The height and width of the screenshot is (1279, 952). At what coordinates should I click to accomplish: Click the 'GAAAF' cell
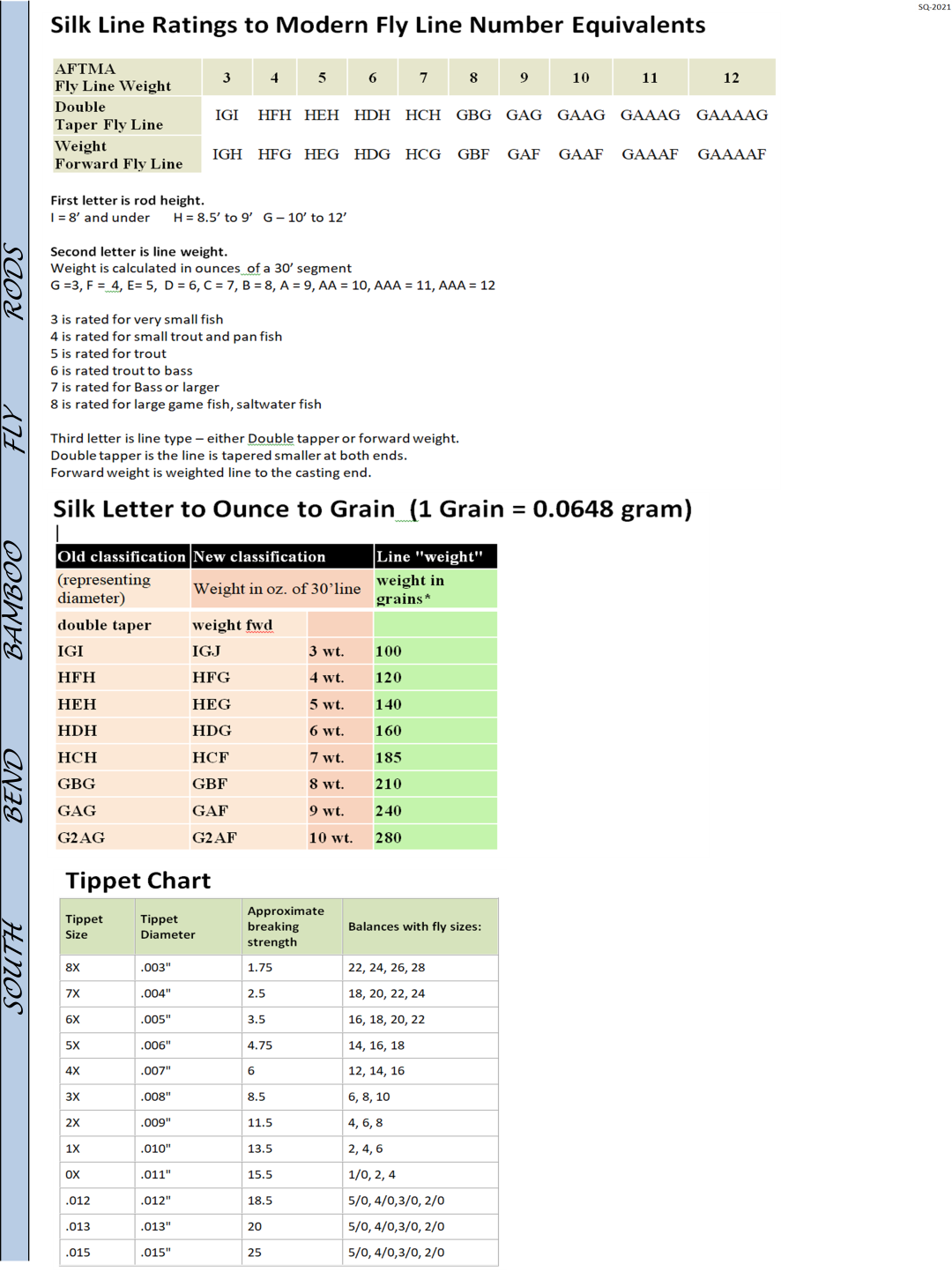(x=650, y=154)
